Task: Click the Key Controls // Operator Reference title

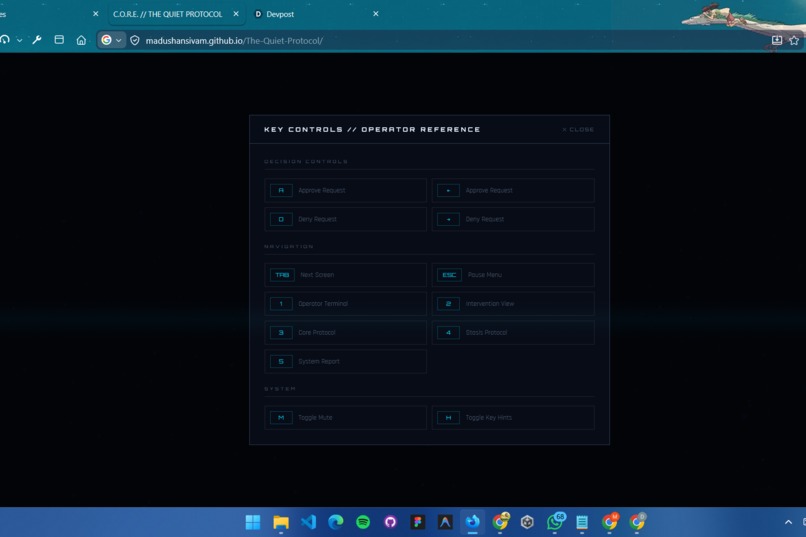Action: (372, 129)
